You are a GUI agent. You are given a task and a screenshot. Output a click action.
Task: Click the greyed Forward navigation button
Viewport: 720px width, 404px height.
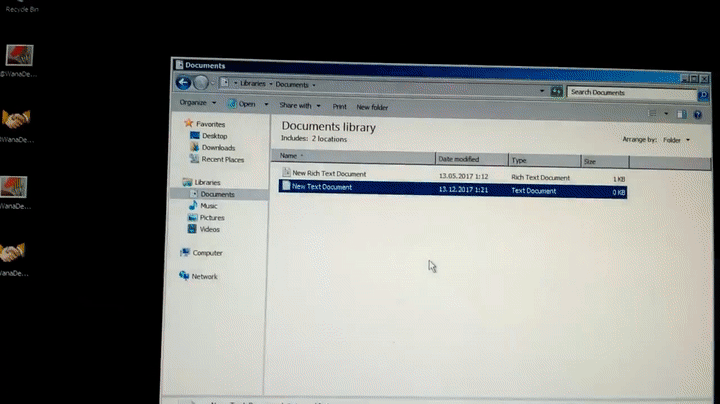(x=201, y=83)
